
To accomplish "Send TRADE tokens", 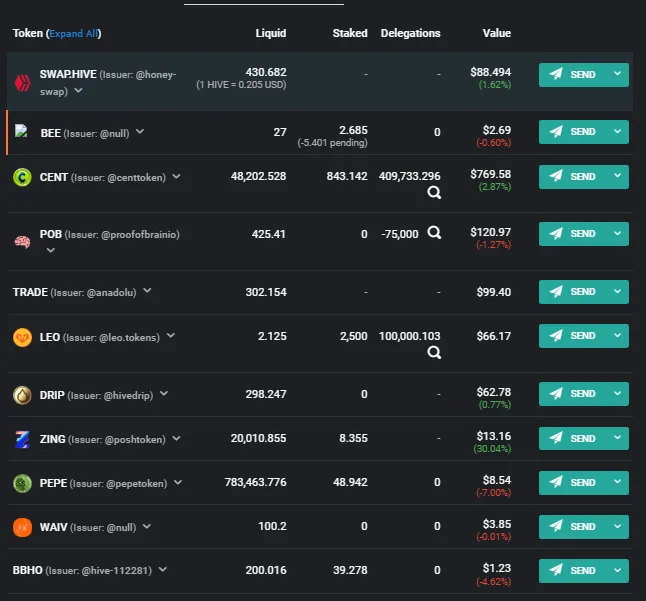I will click(x=573, y=292).
